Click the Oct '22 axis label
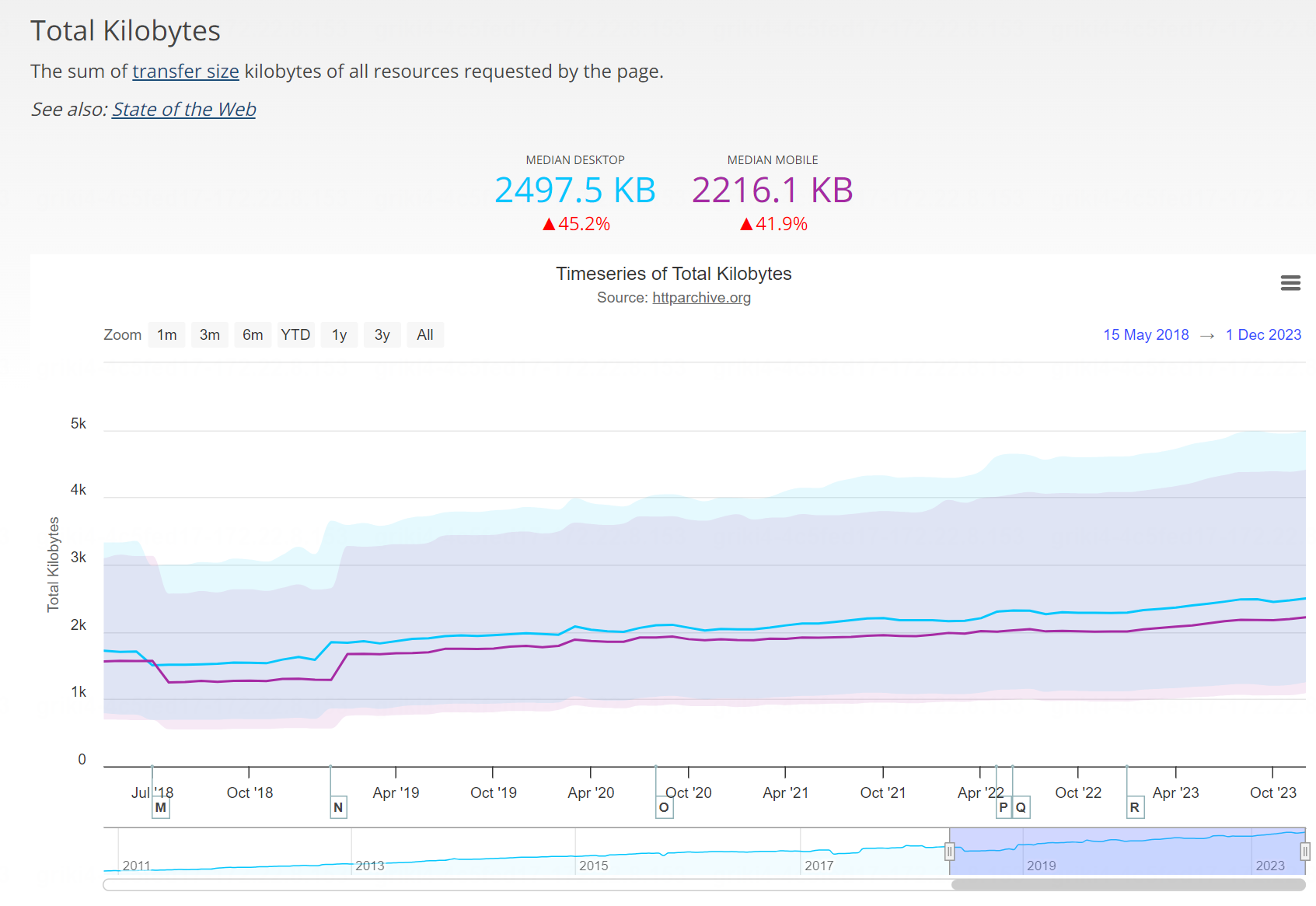The height and width of the screenshot is (906, 1316). 1078,792
